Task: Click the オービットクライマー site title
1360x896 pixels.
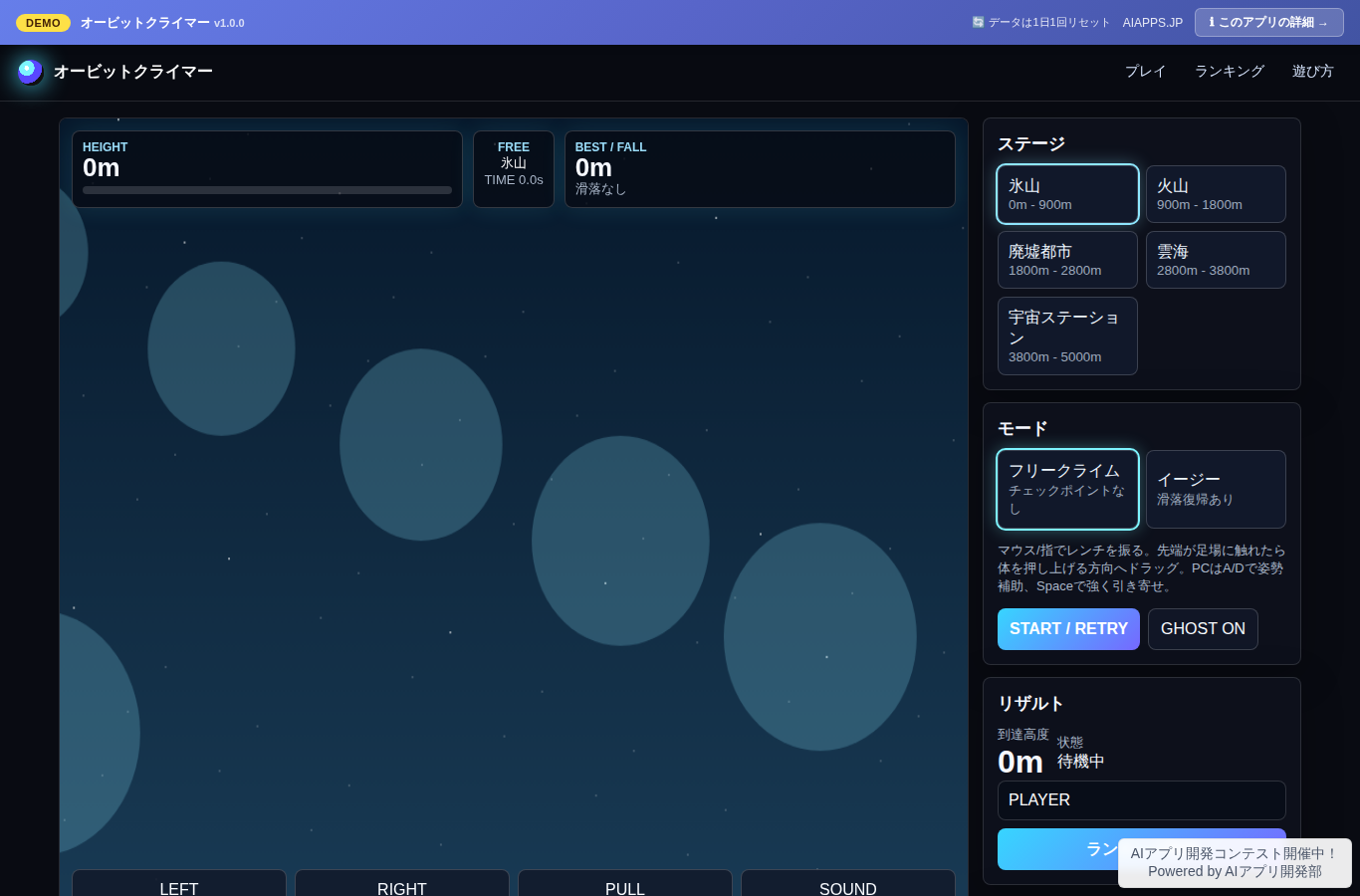Action: coord(133,72)
